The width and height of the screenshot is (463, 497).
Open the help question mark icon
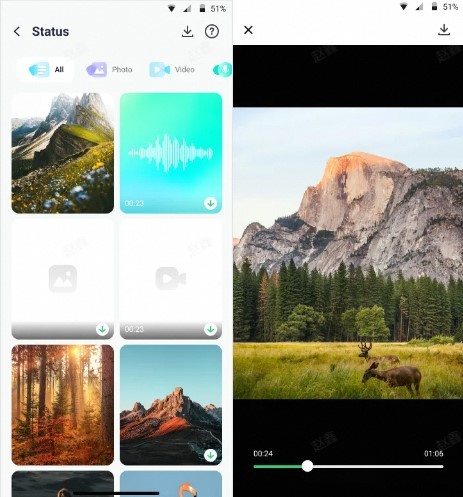(212, 32)
